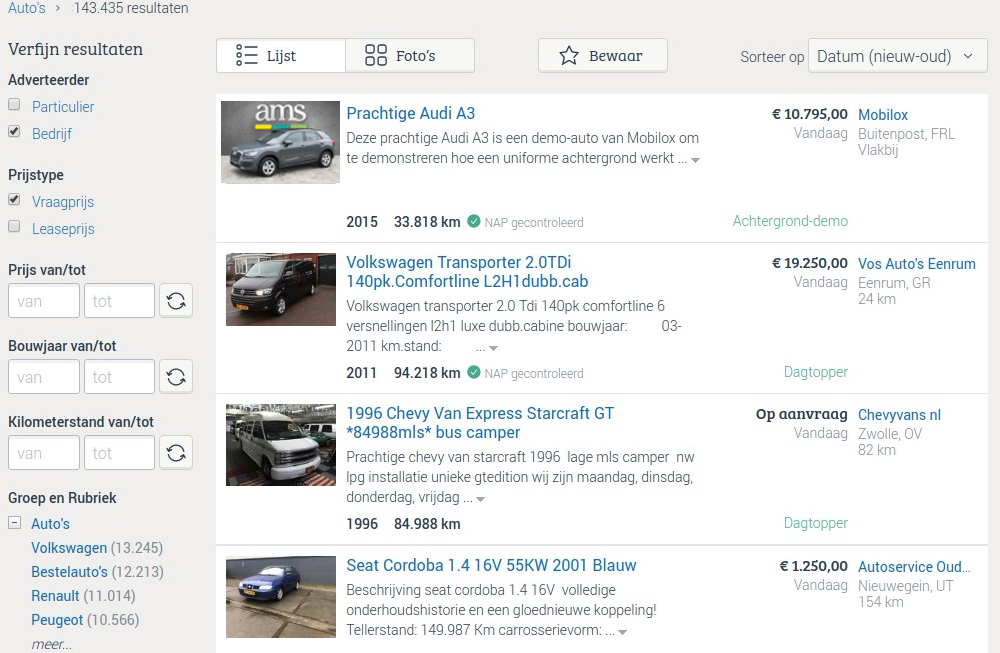This screenshot has width=1000, height=653.
Task: Switch to Foto's view
Action: point(410,55)
